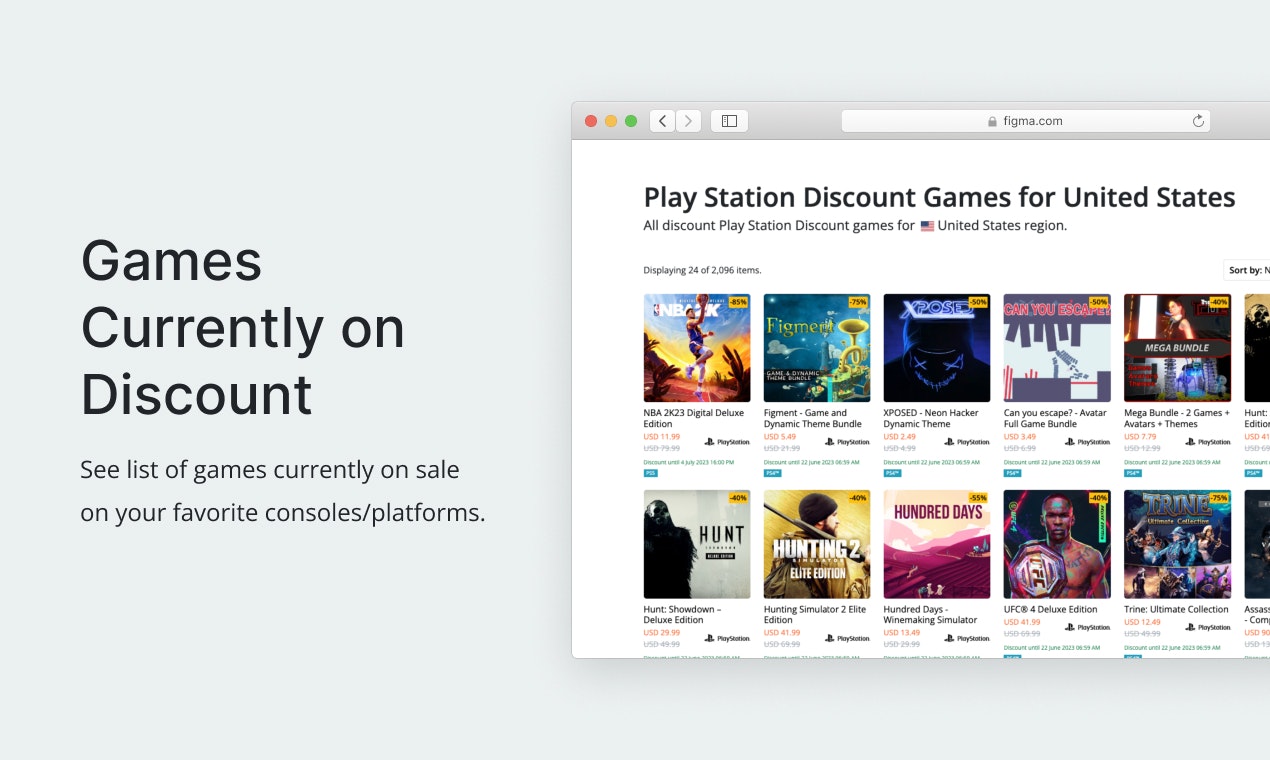This screenshot has width=1270, height=760.
Task: Click PlayStation logo under UFC 4
Action: click(x=1087, y=627)
